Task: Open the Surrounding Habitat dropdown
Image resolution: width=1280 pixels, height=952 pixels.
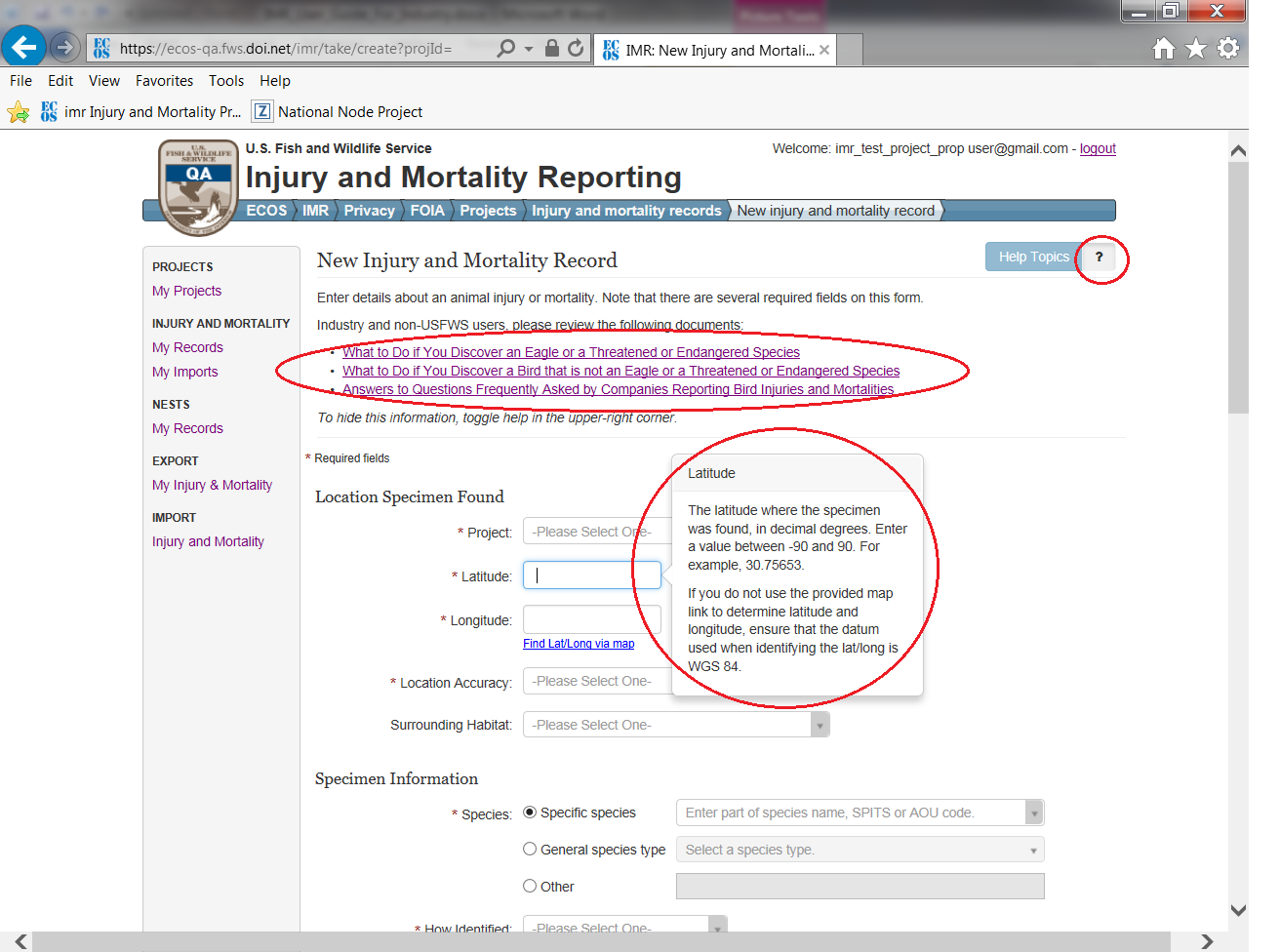Action: click(x=676, y=725)
